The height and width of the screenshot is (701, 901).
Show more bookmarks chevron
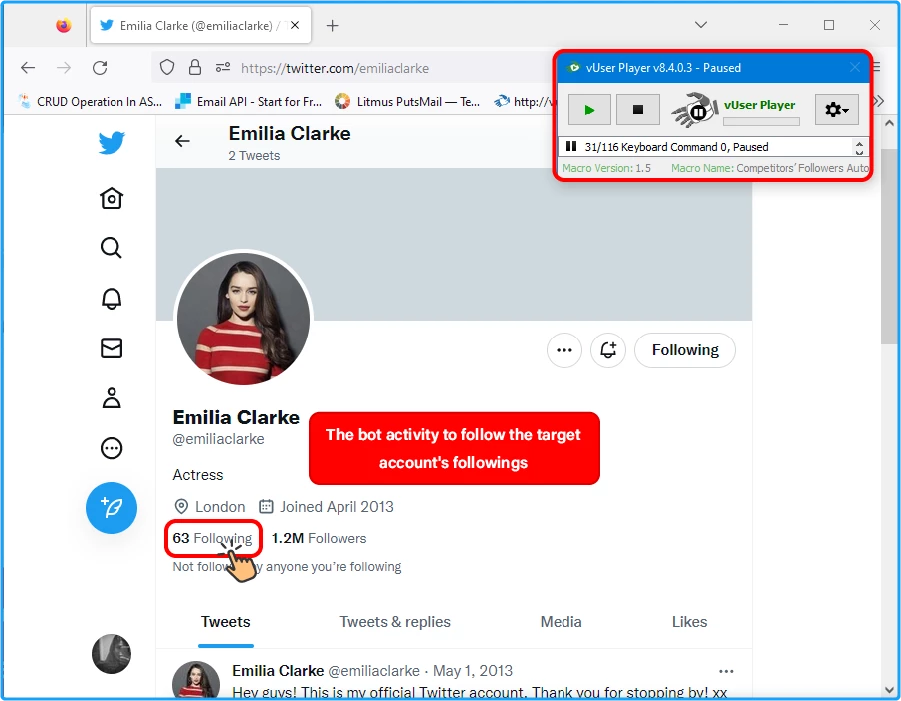click(878, 102)
